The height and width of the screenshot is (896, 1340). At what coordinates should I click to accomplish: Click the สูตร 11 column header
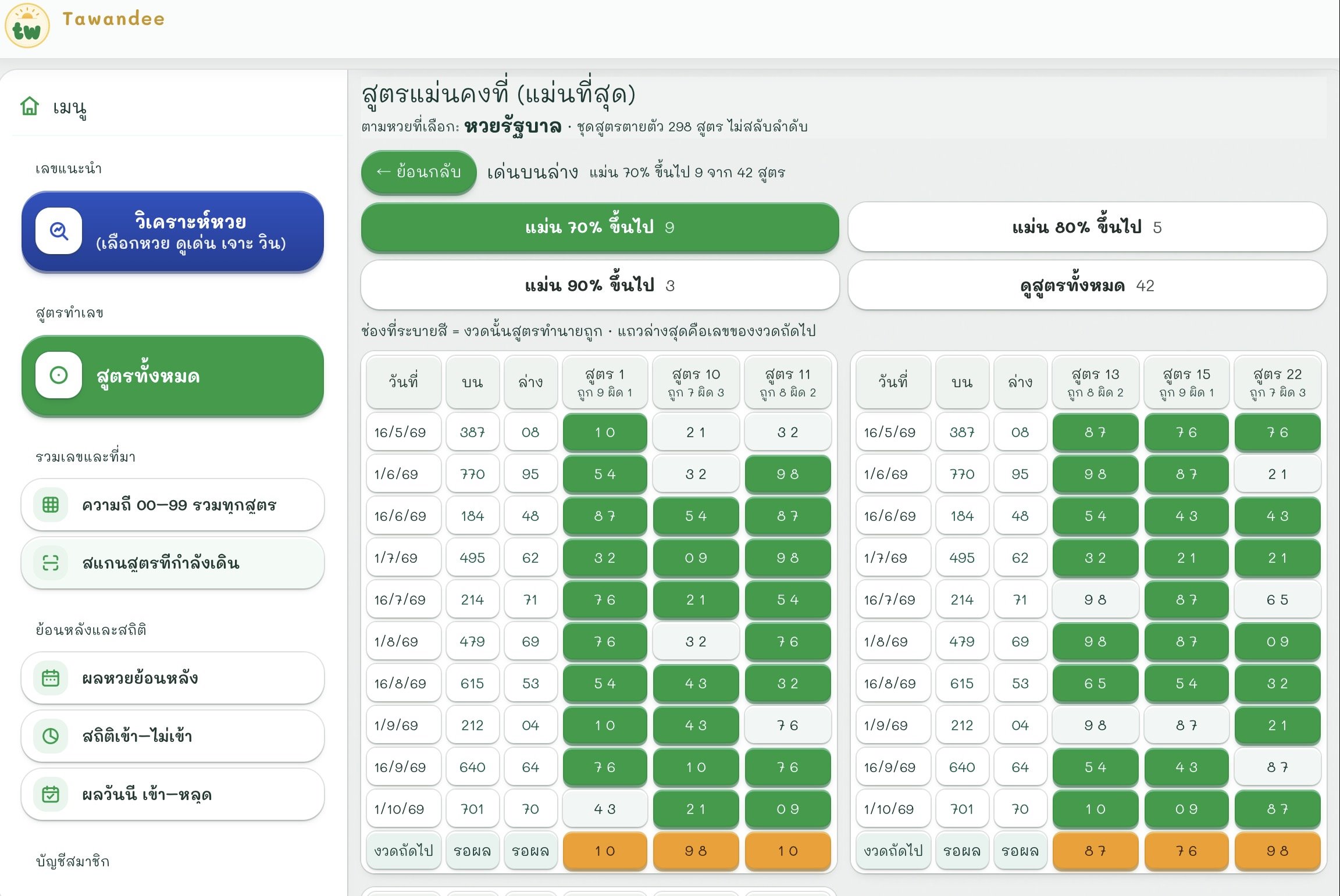(x=787, y=382)
